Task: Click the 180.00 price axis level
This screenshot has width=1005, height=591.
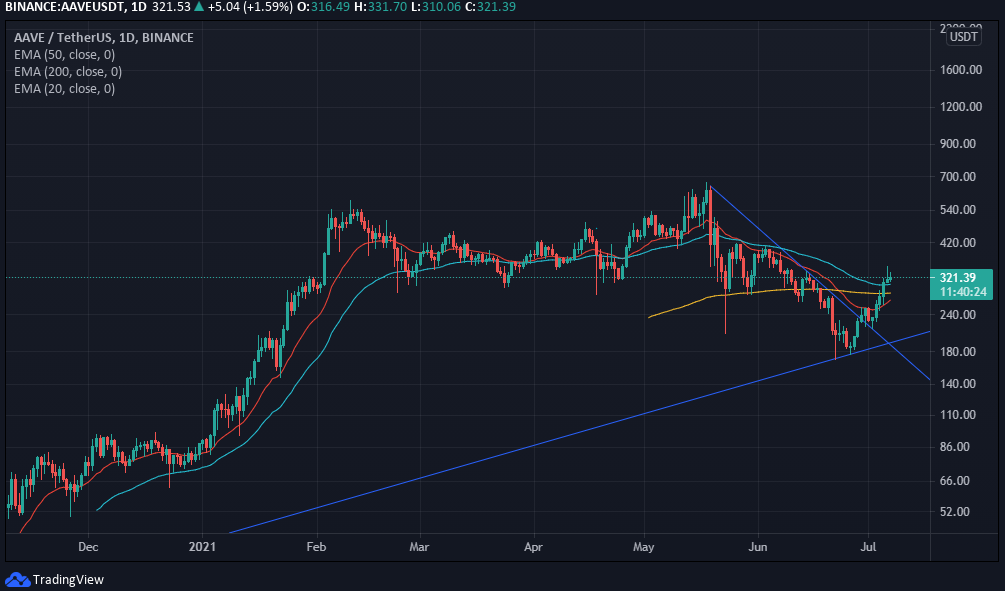Action: tap(958, 351)
